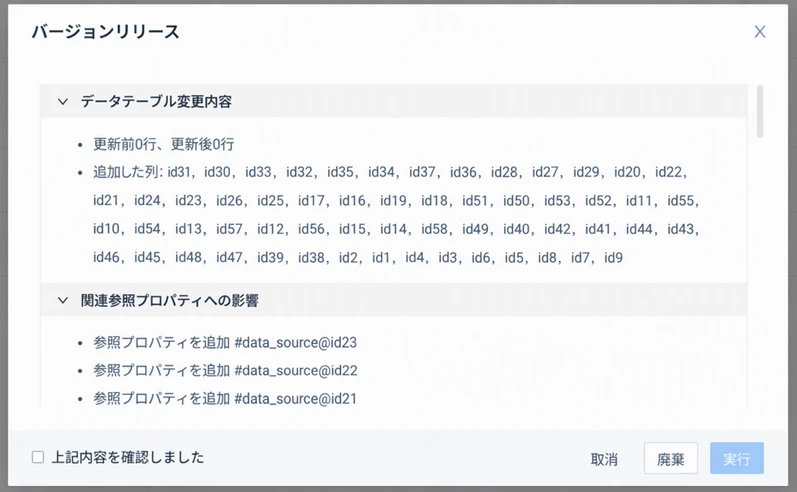The height and width of the screenshot is (492, 797).
Task: Click column id58 in the added list
Action: [434, 229]
